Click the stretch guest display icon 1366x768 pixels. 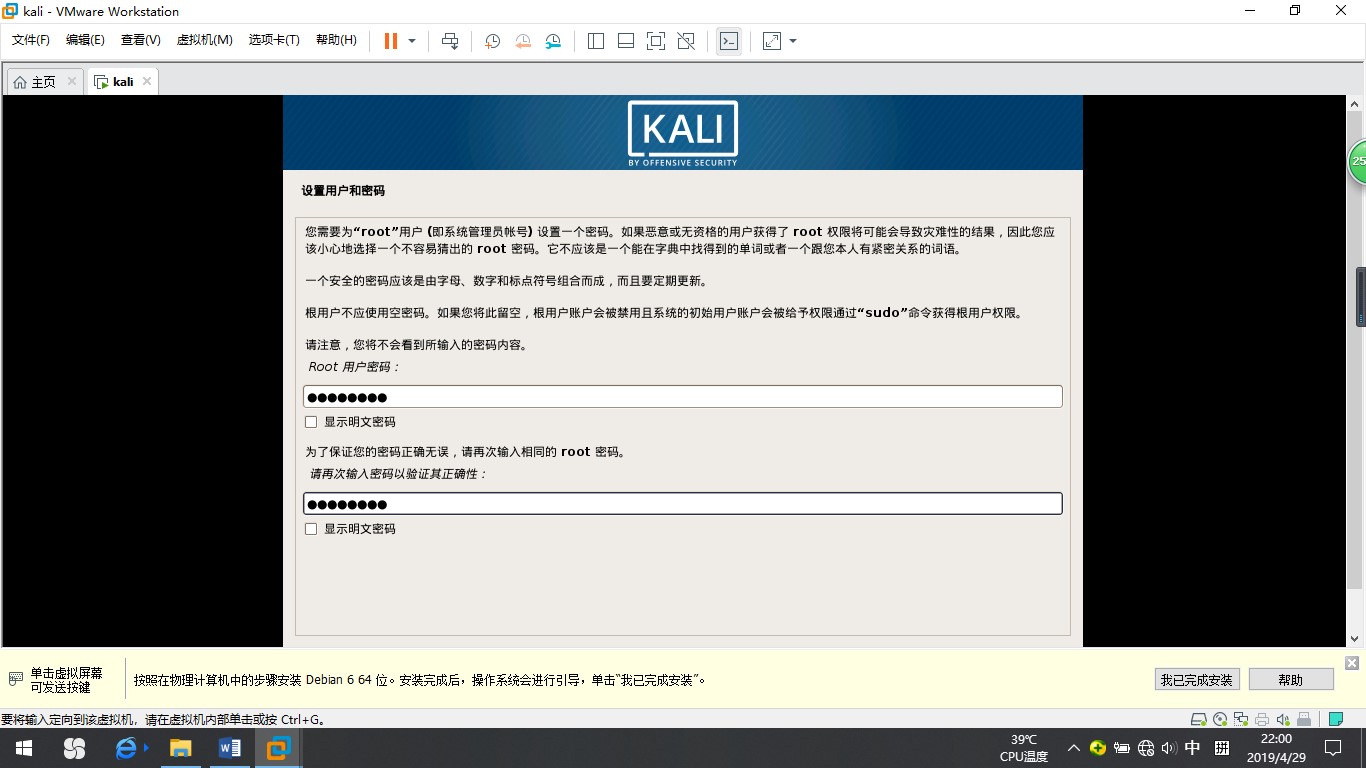pyautogui.click(x=772, y=41)
